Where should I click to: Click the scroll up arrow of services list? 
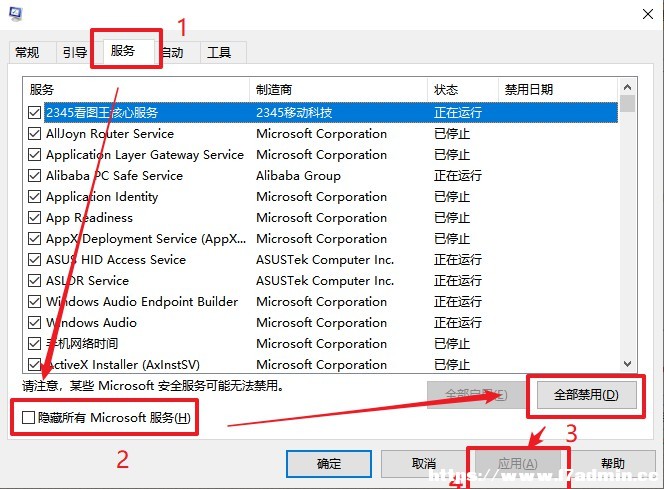coord(628,87)
